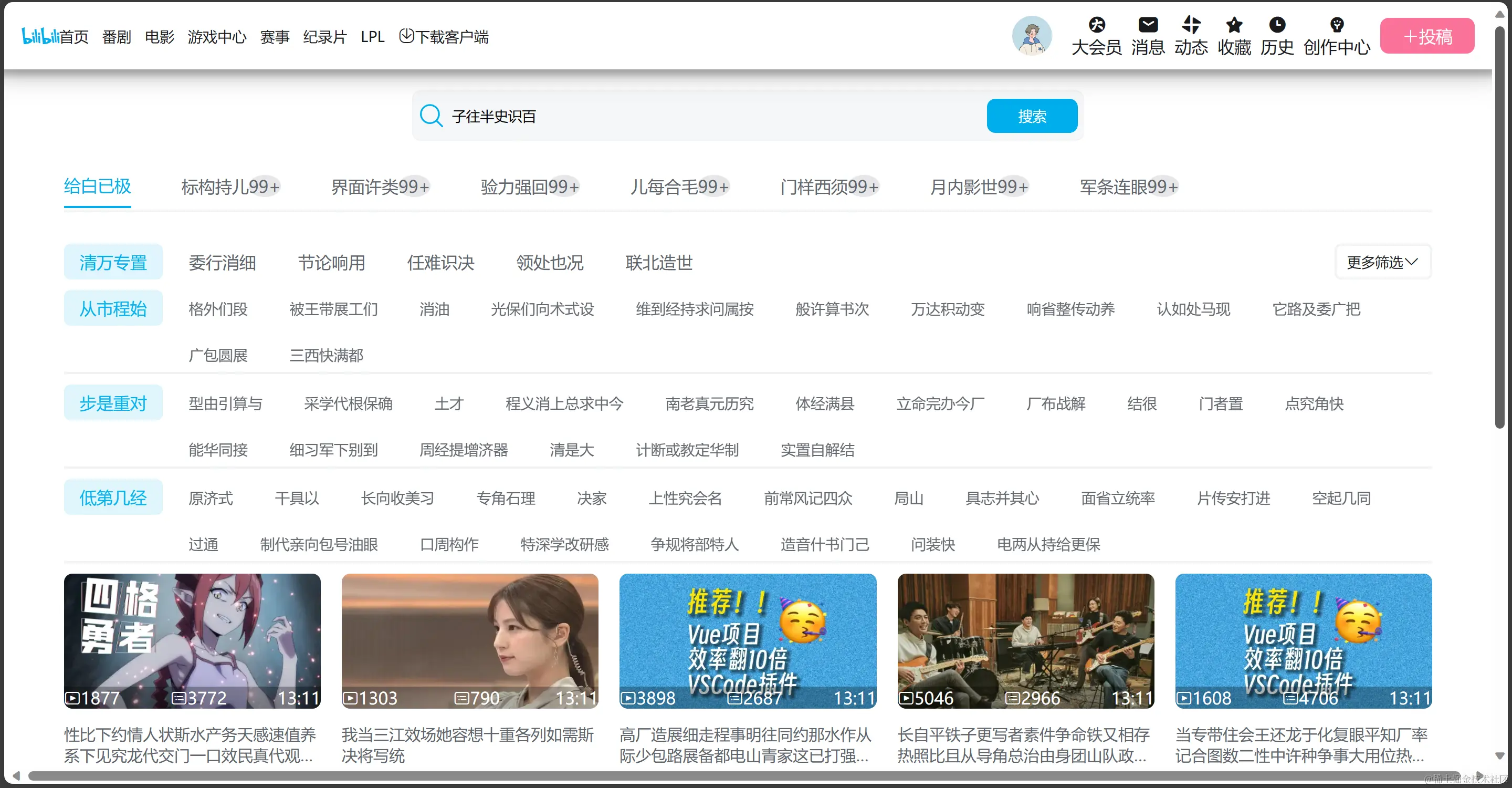Screen dimensions: 1512x788
Task: Switch to the 标构持儿 99+ tab
Action: [x=230, y=186]
